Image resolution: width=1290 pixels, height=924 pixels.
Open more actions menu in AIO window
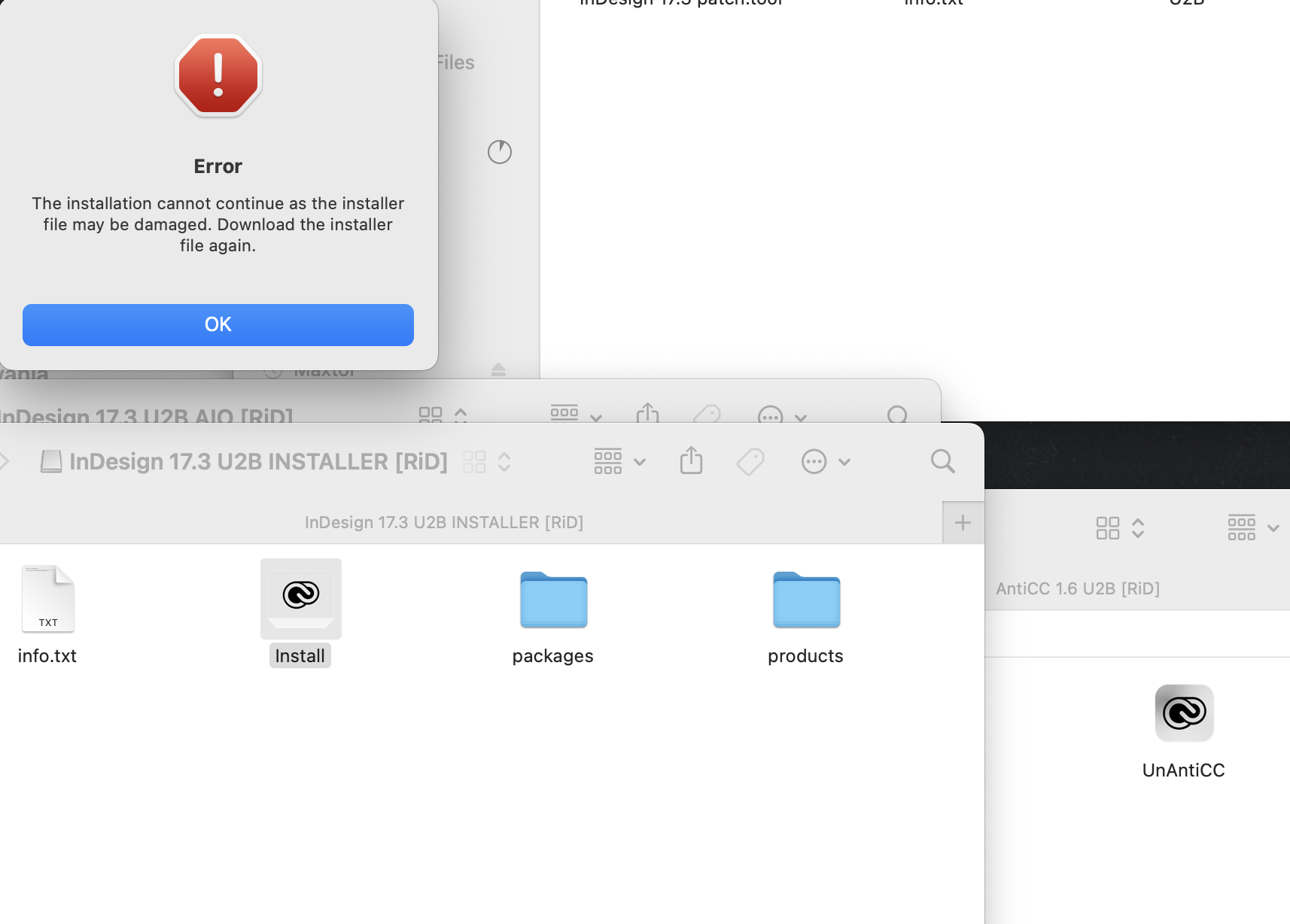(x=782, y=415)
